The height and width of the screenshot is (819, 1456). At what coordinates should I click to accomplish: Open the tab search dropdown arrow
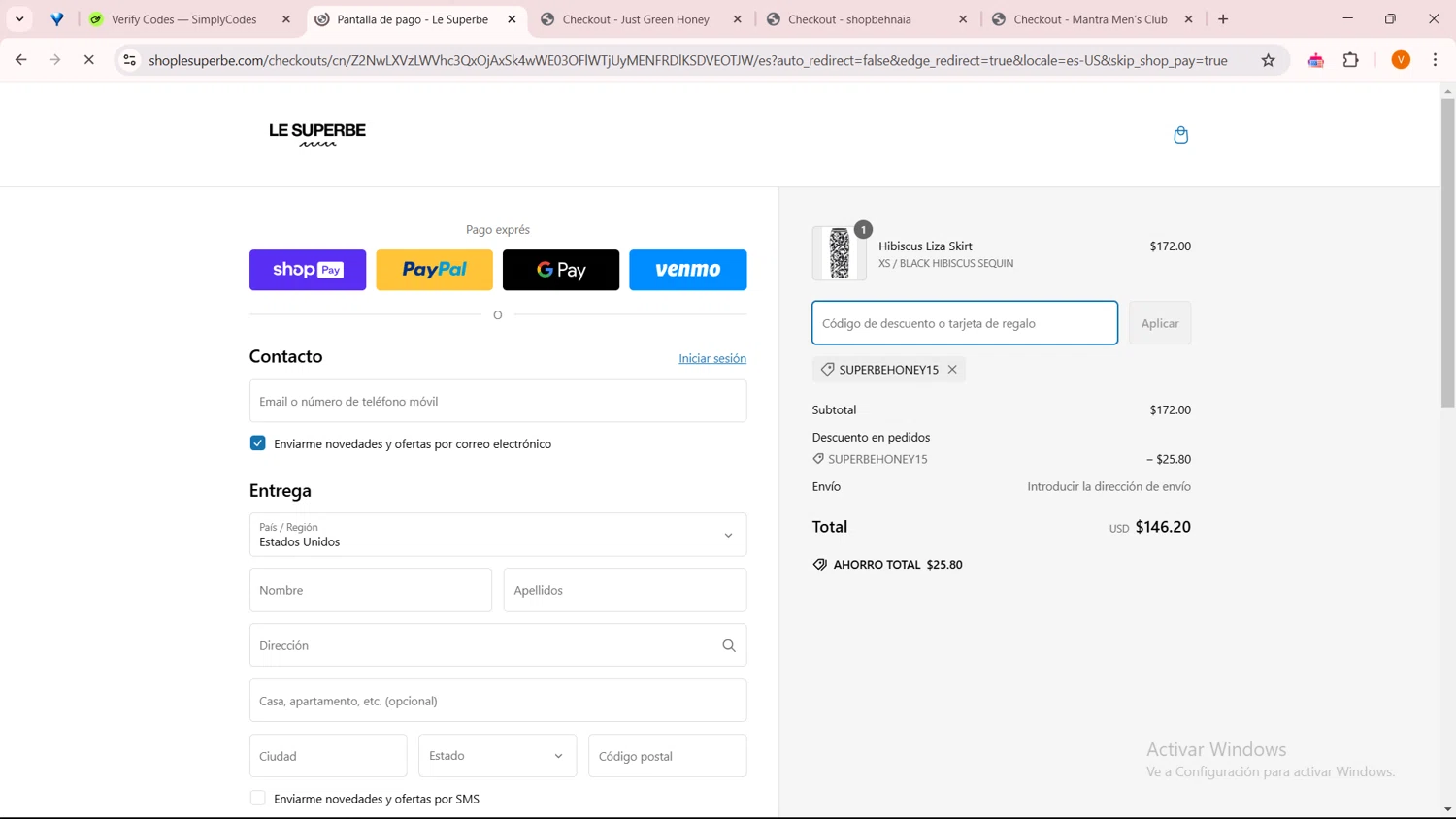19,19
